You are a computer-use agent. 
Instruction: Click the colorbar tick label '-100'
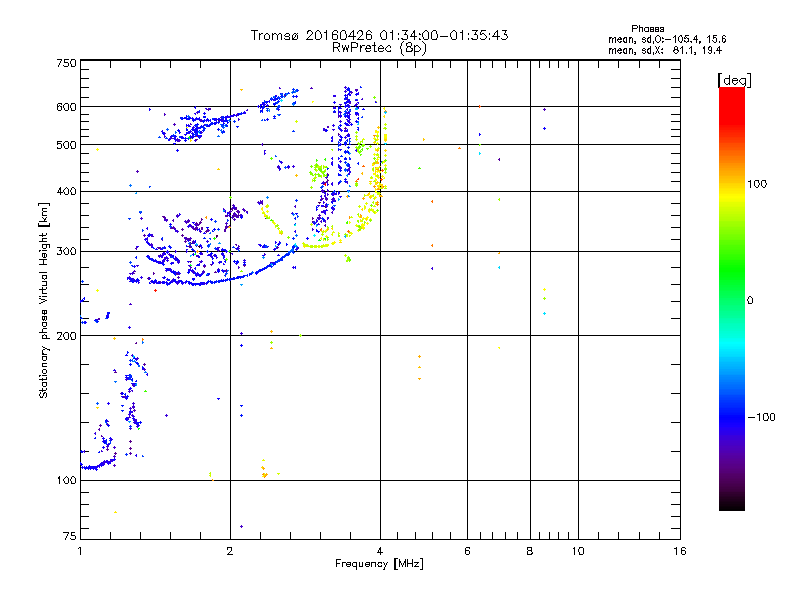click(761, 417)
